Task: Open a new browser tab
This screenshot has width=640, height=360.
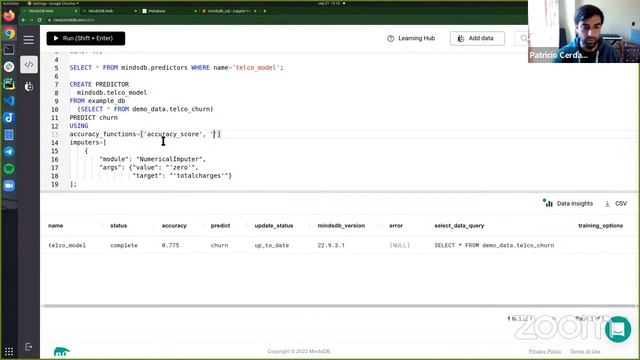Action: [264, 11]
